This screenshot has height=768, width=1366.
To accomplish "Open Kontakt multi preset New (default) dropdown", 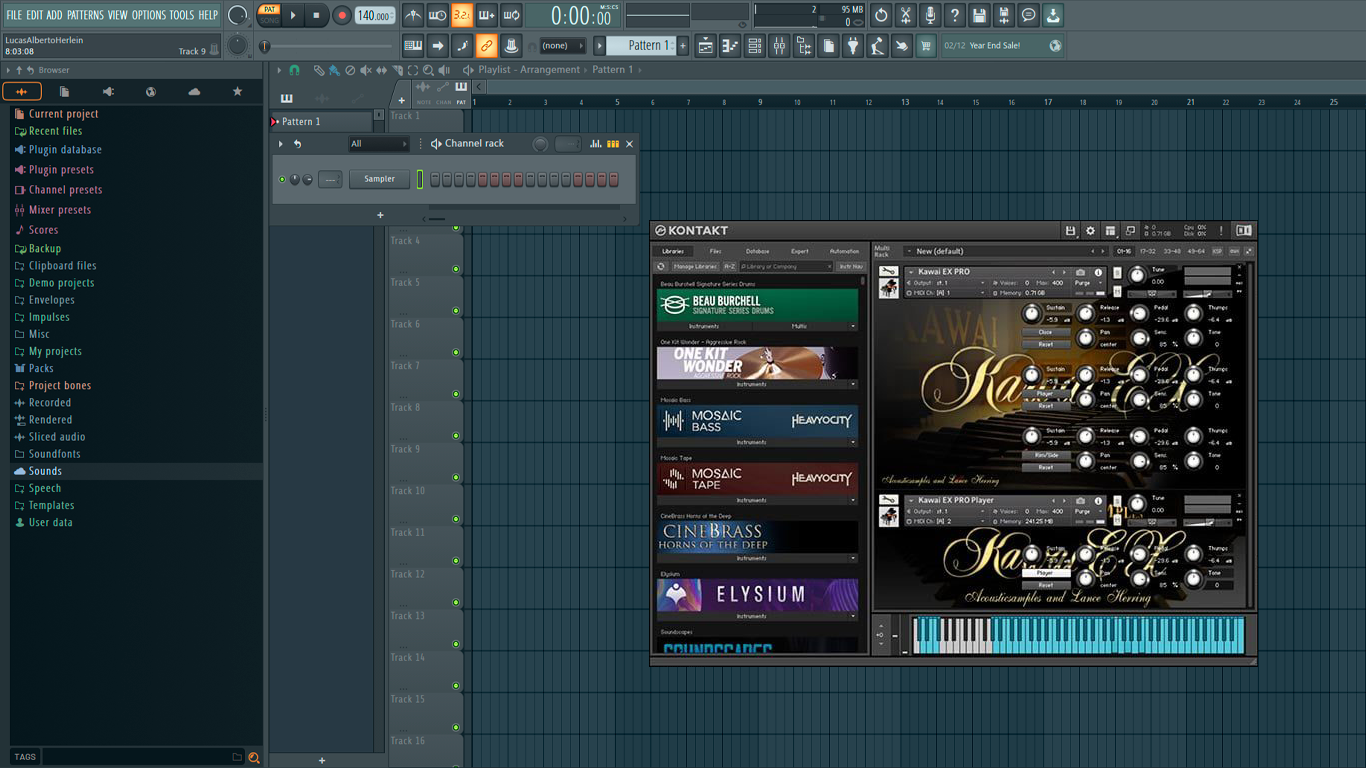I will (1005, 251).
